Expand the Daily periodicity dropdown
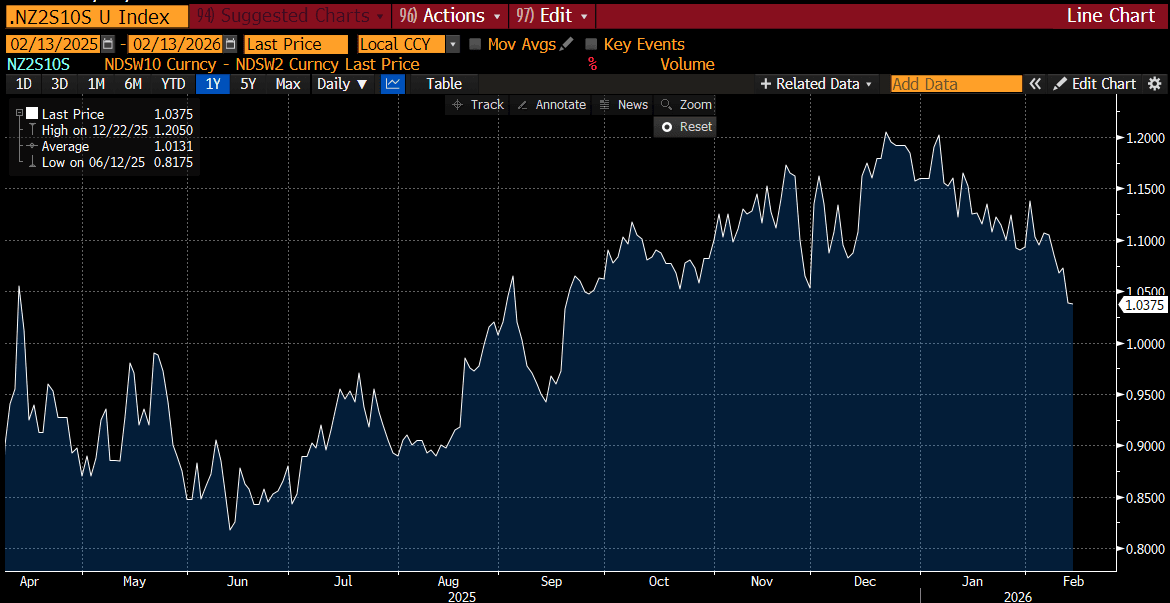The image size is (1170, 603). pyautogui.click(x=342, y=84)
